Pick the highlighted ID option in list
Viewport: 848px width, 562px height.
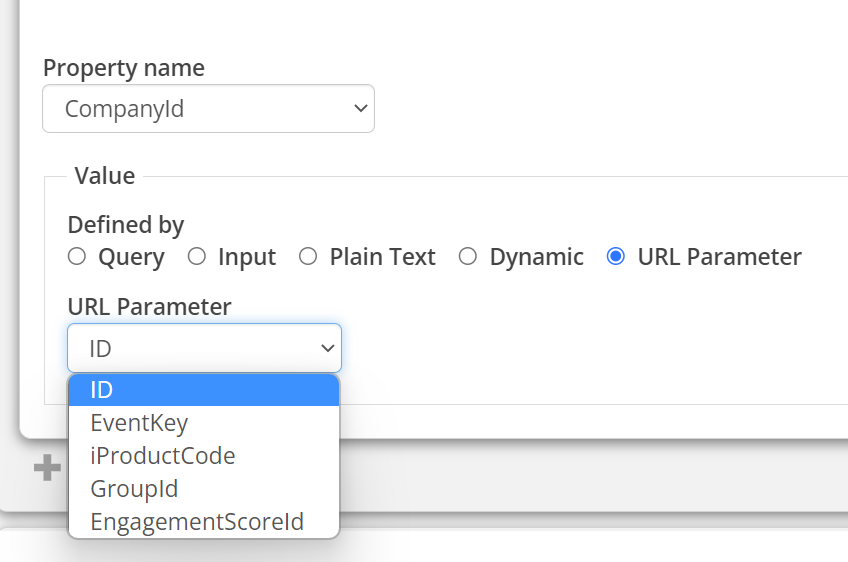(x=203, y=390)
